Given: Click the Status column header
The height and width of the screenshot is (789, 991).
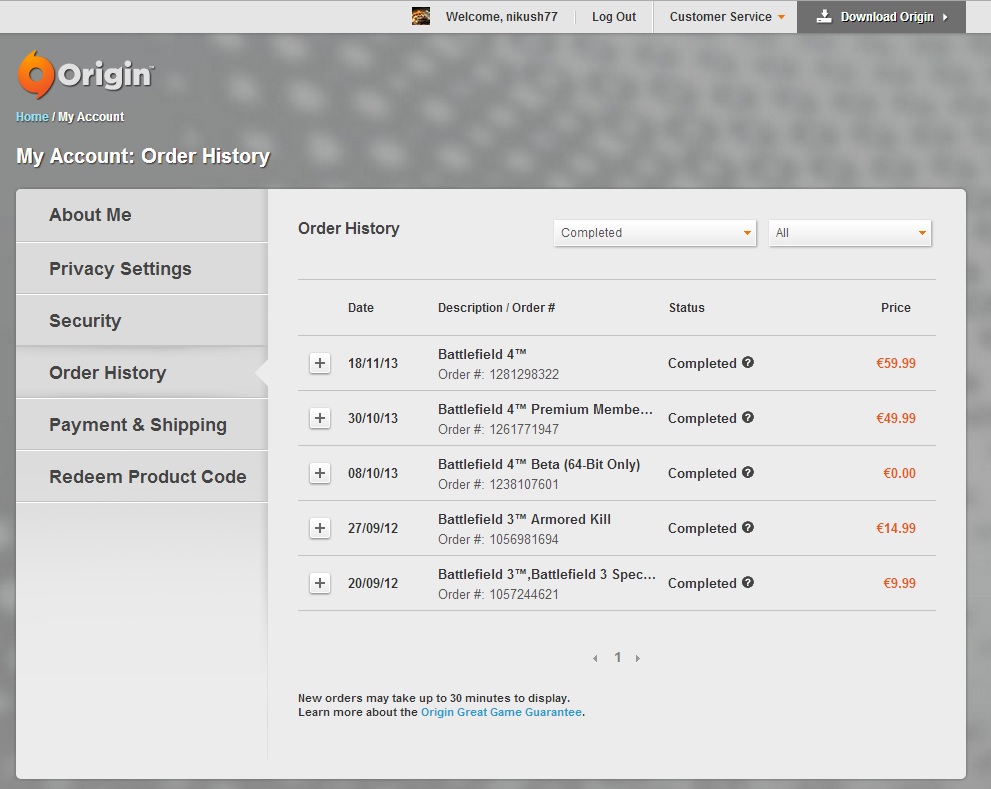Looking at the screenshot, I should (x=686, y=308).
